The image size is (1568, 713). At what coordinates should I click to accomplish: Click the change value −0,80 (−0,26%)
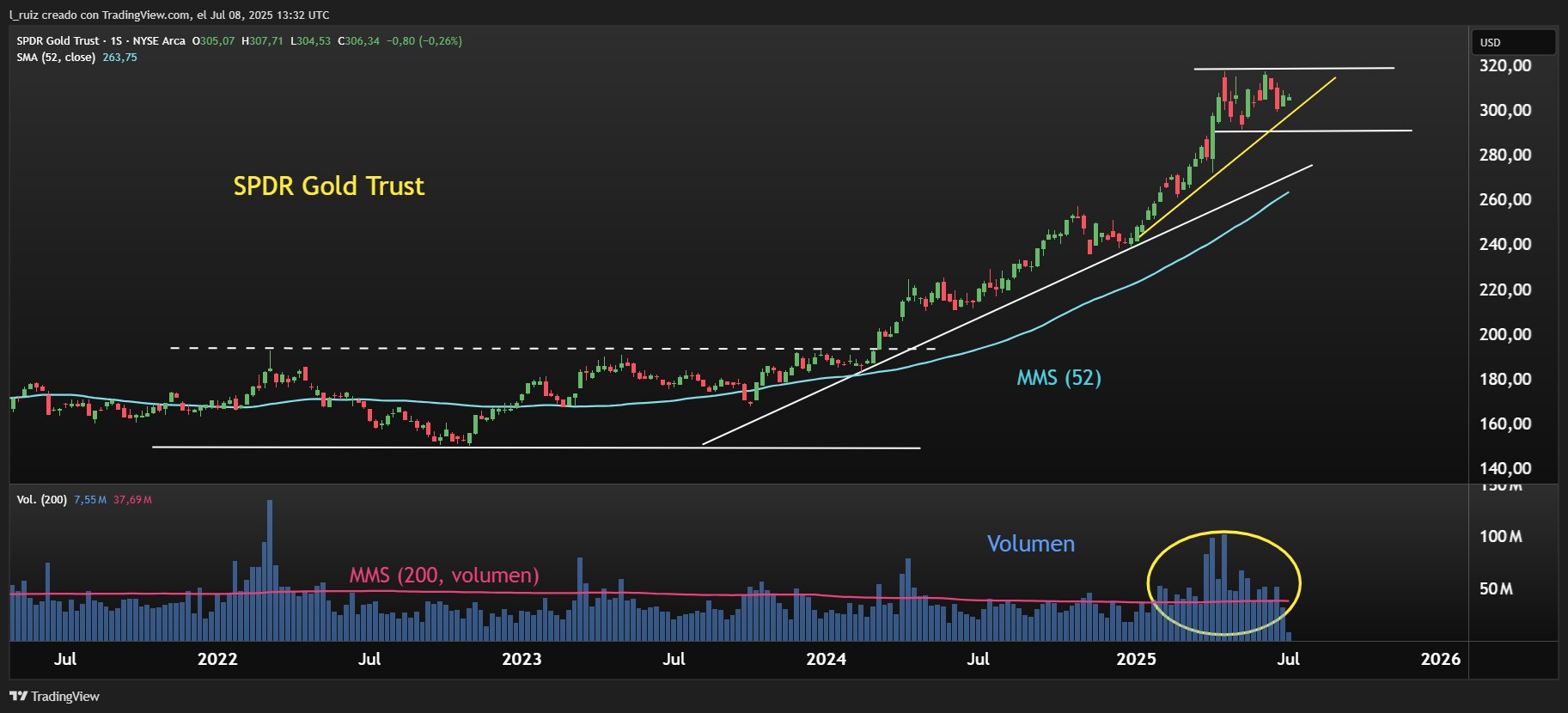tap(424, 40)
